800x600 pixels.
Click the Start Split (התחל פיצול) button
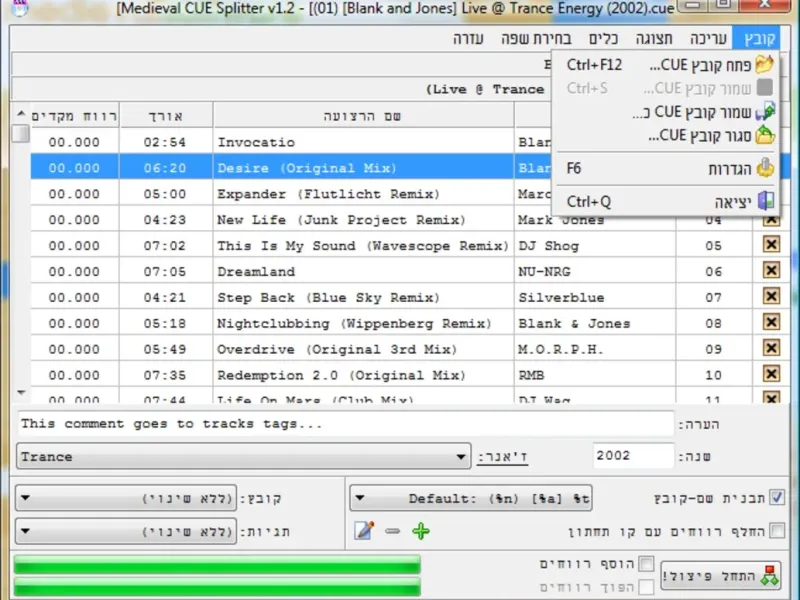721,576
